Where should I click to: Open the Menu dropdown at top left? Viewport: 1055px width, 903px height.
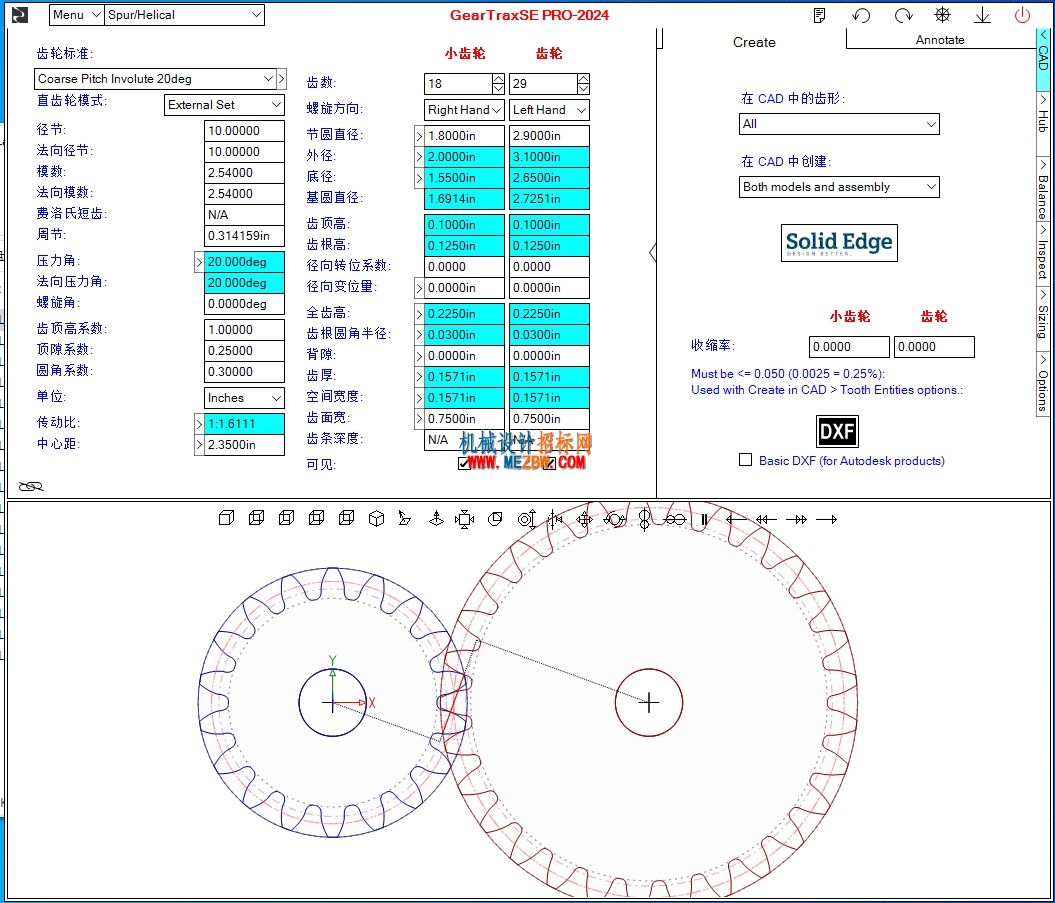tap(77, 15)
